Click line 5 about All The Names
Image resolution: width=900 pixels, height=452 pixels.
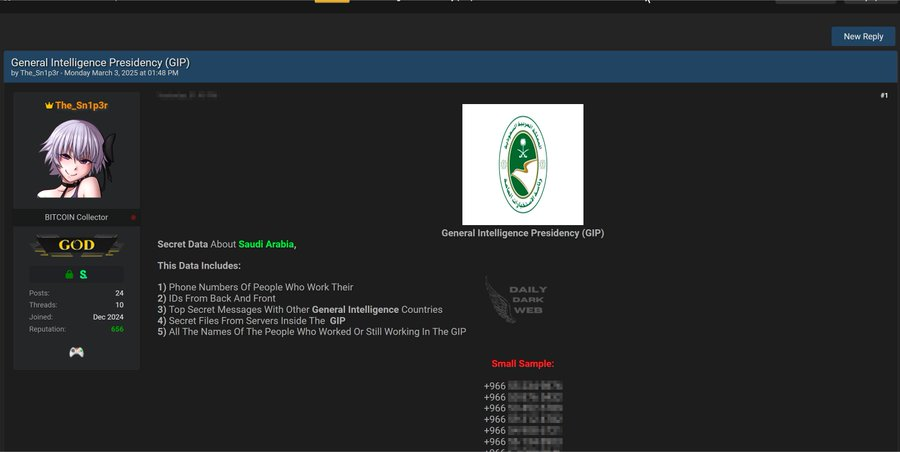pyautogui.click(x=312, y=331)
